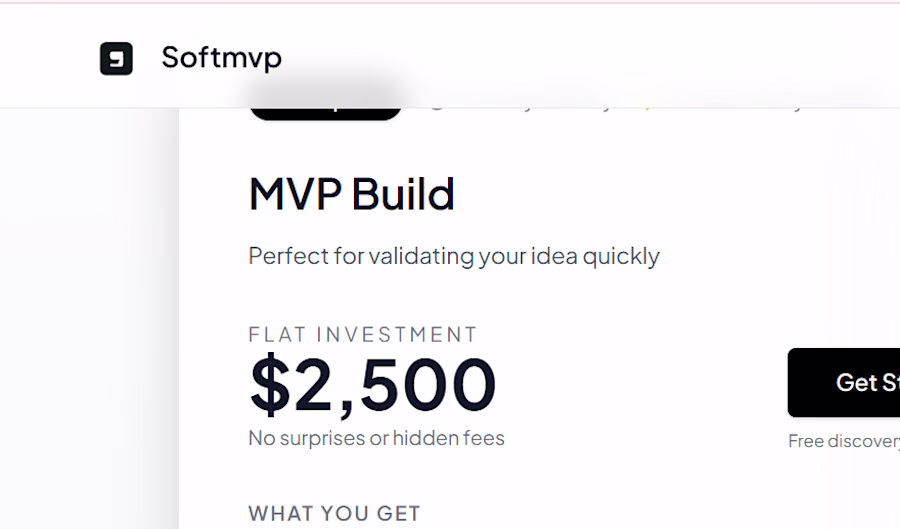Click the Softmvp brand name
Image resolution: width=900 pixels, height=529 pixels.
(221, 58)
